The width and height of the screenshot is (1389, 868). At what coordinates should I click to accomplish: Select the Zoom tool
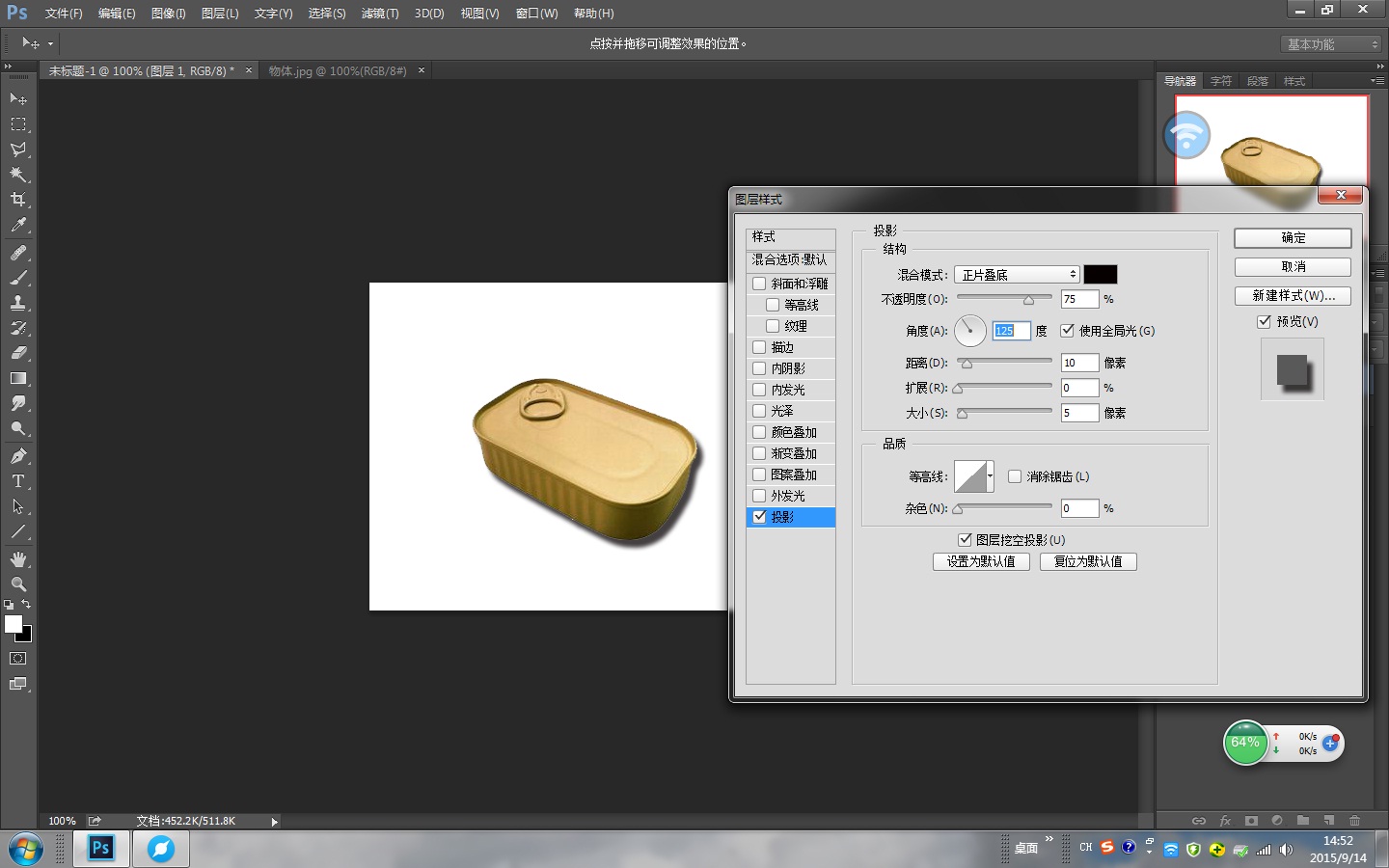pos(18,584)
